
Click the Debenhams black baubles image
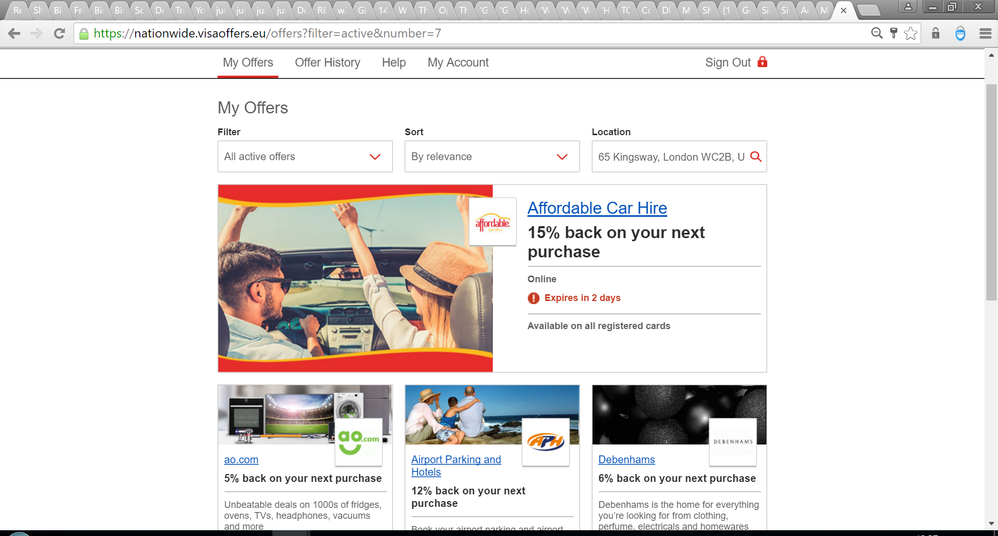point(679,414)
